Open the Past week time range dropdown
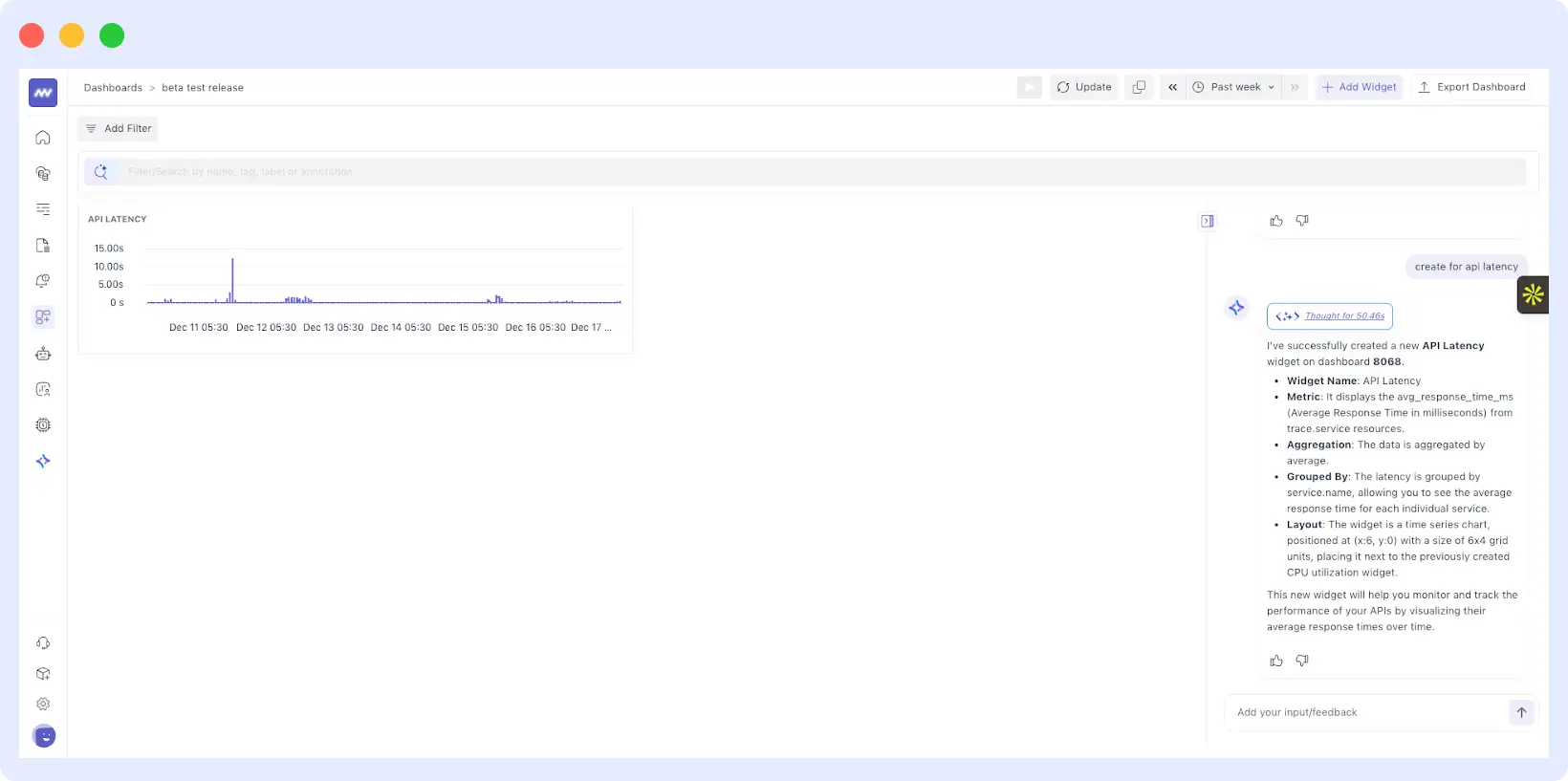The width and height of the screenshot is (1568, 781). coord(1233,87)
